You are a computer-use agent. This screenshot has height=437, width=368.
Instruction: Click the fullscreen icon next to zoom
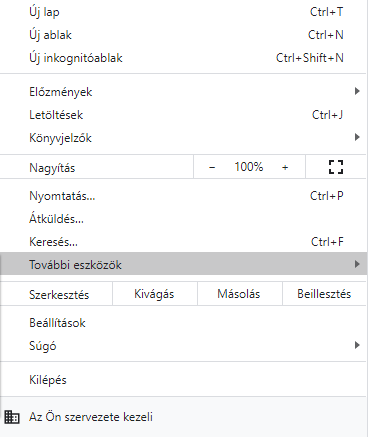pos(336,167)
